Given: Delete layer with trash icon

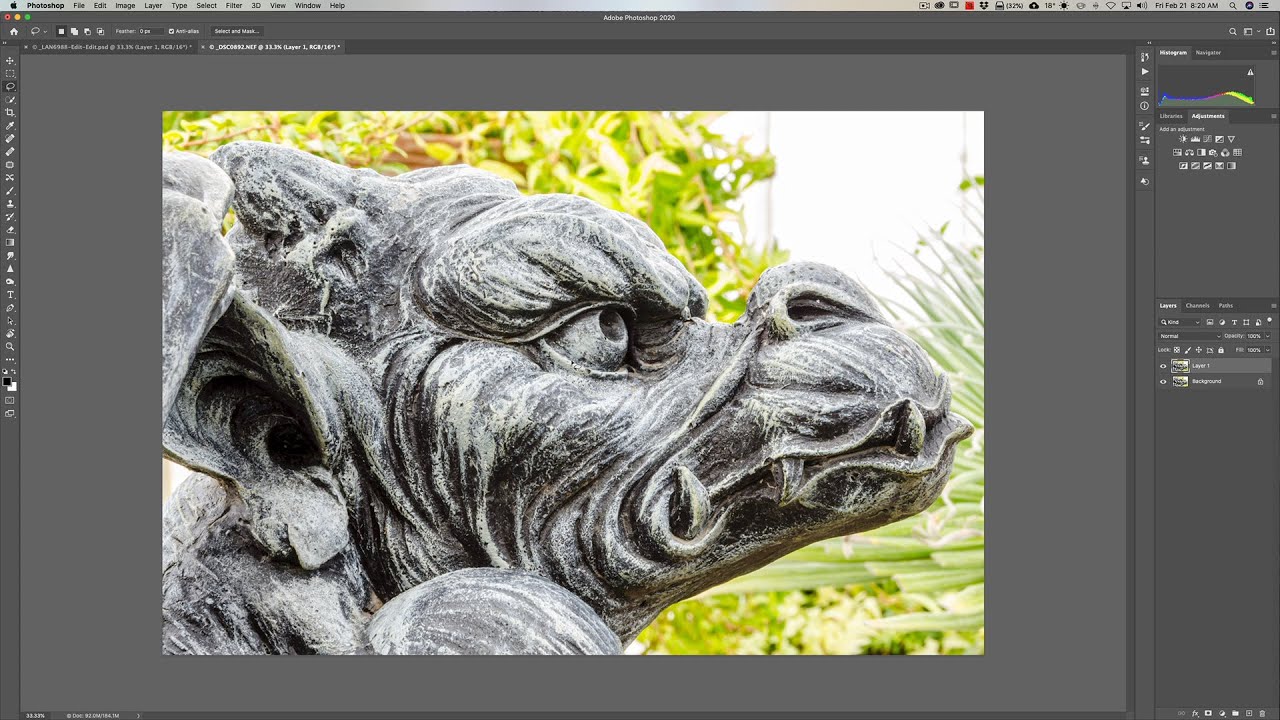Looking at the screenshot, I should (x=1262, y=713).
